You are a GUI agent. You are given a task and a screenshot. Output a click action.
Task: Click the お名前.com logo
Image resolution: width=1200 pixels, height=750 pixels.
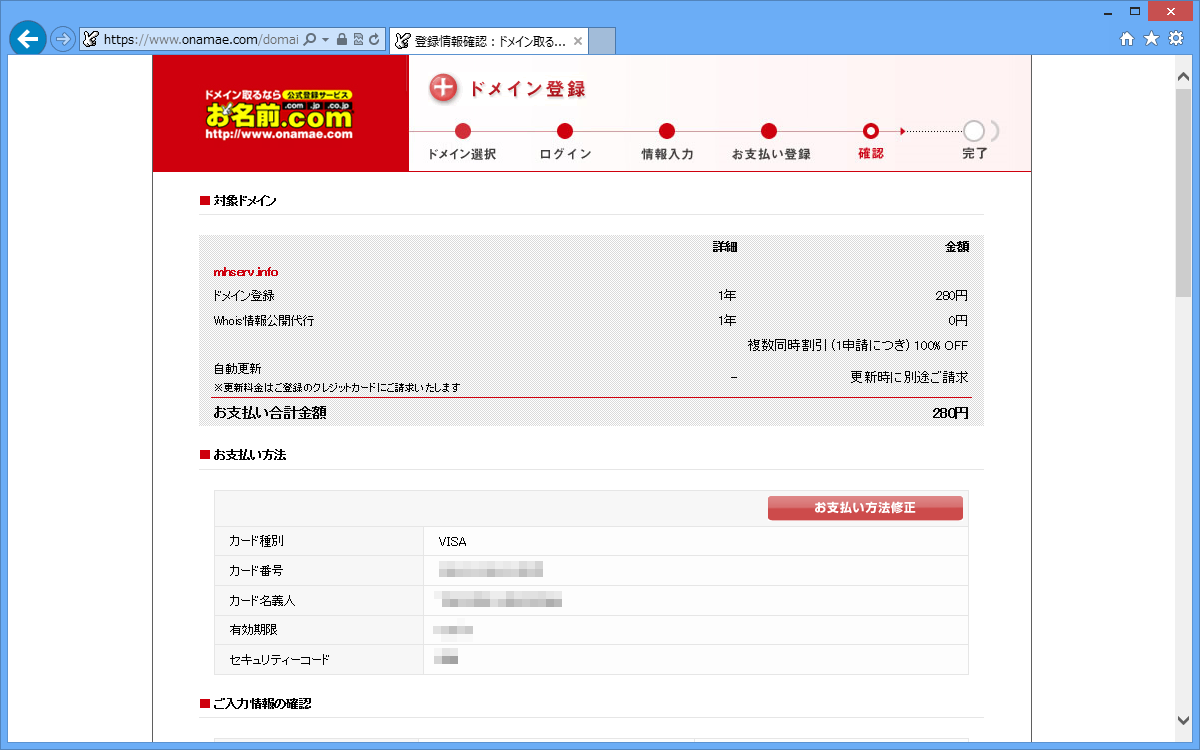coord(280,112)
